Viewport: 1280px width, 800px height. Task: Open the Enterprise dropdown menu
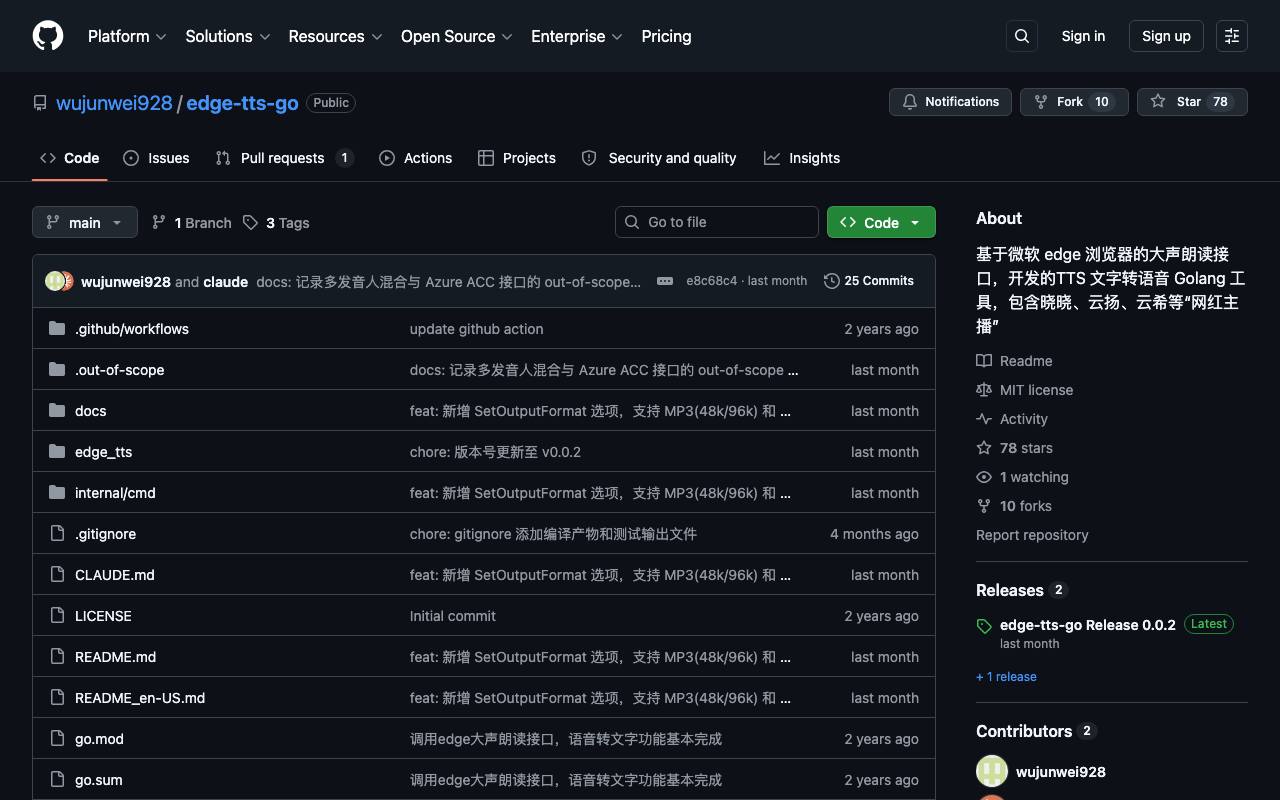pyautogui.click(x=577, y=36)
